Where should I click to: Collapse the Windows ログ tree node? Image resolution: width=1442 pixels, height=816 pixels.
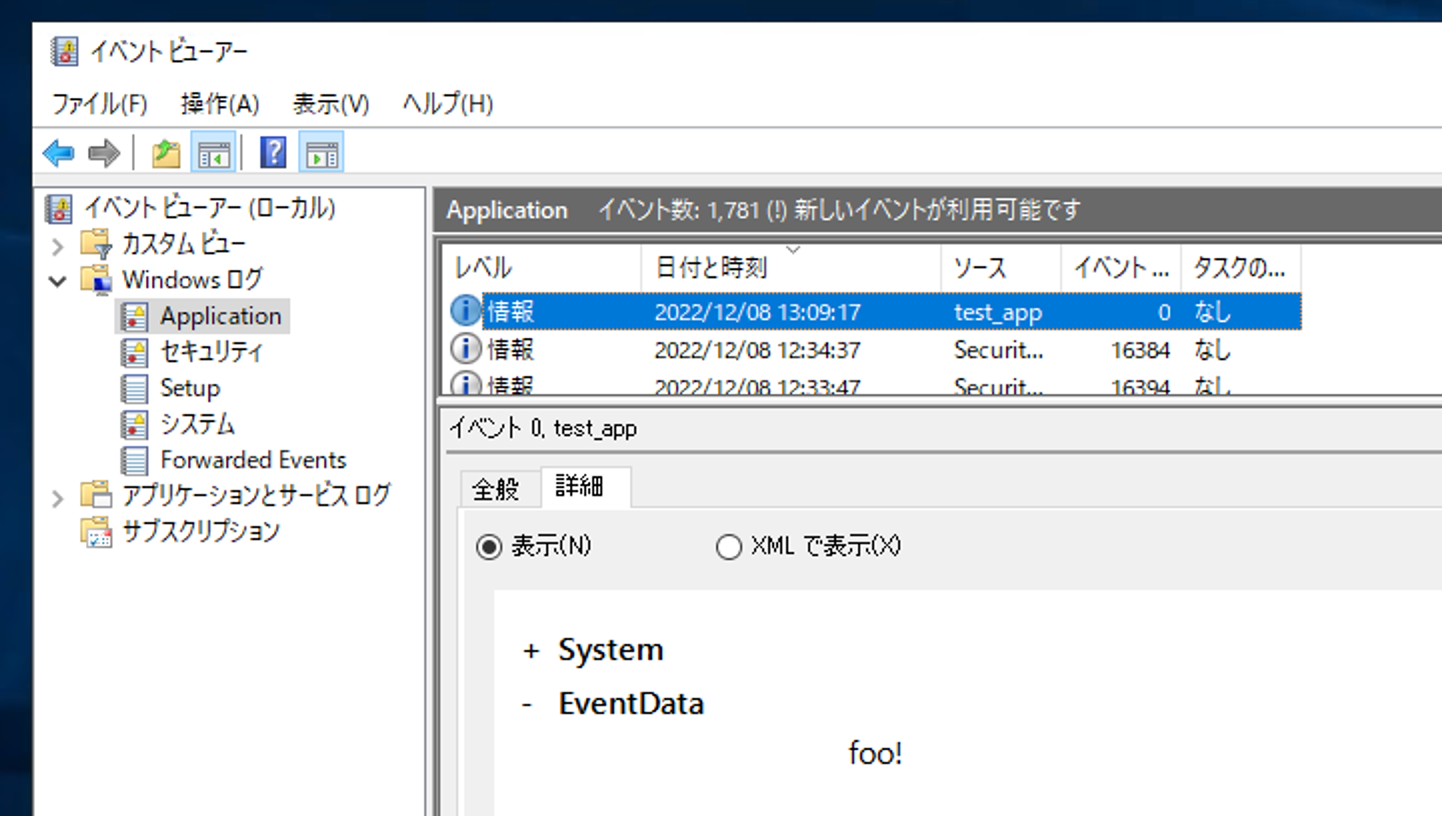click(57, 280)
